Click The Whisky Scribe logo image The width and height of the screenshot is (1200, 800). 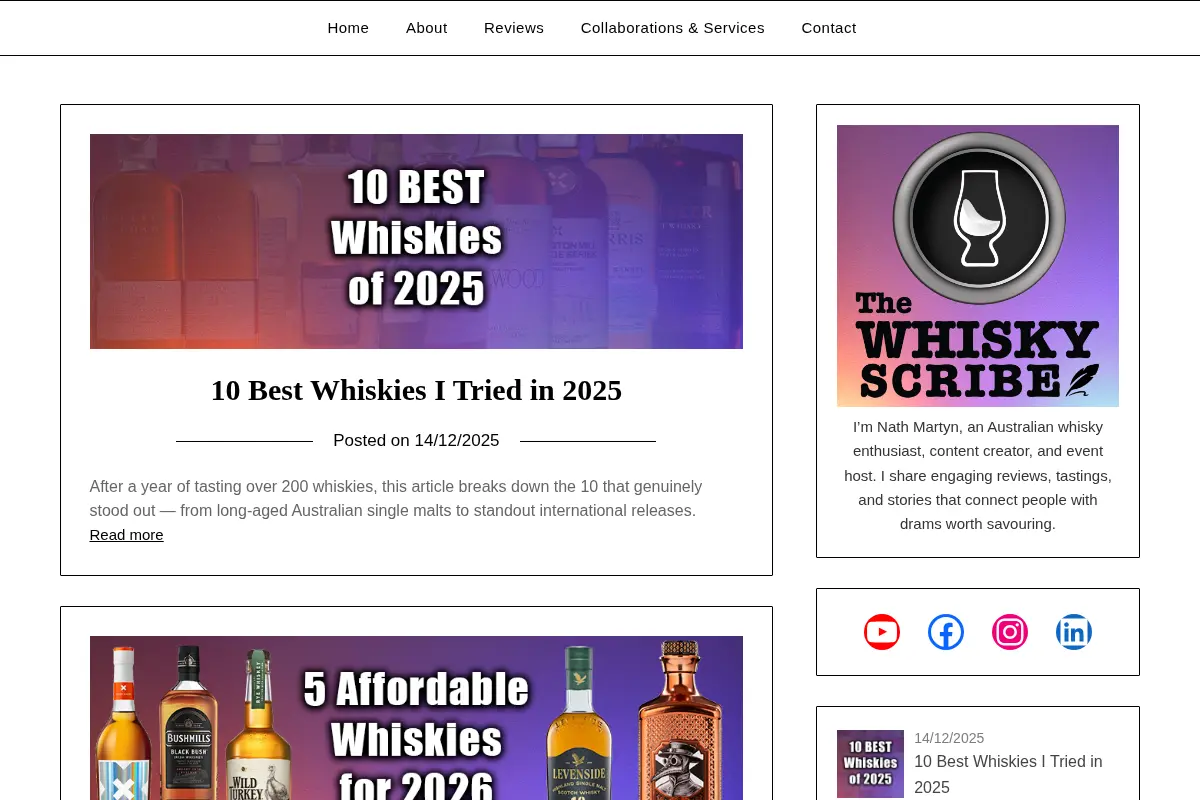click(x=978, y=266)
